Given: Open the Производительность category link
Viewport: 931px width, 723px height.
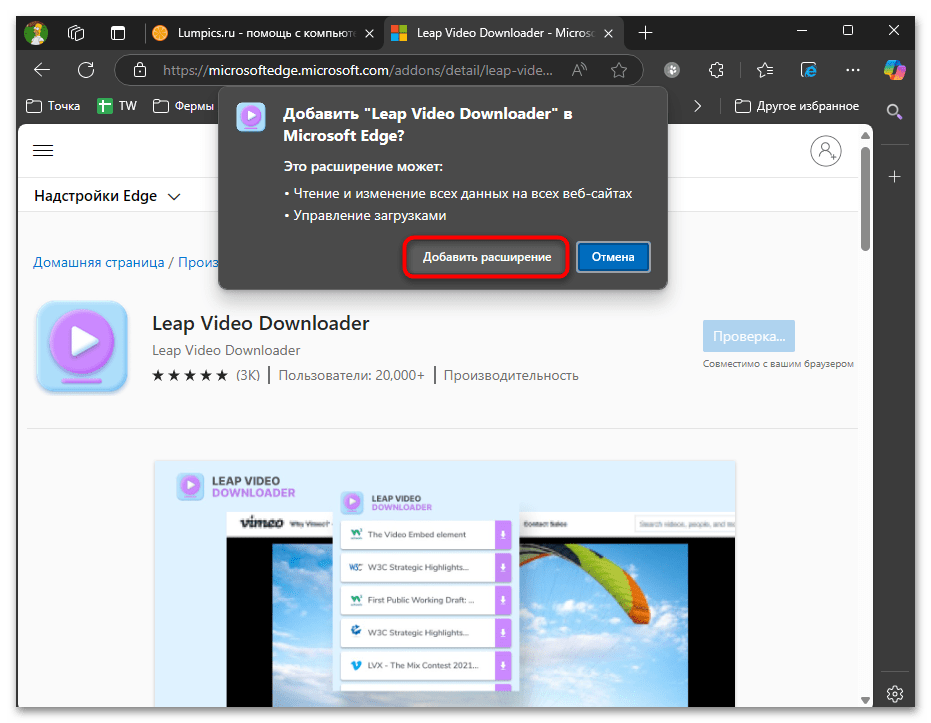Looking at the screenshot, I should coord(511,375).
